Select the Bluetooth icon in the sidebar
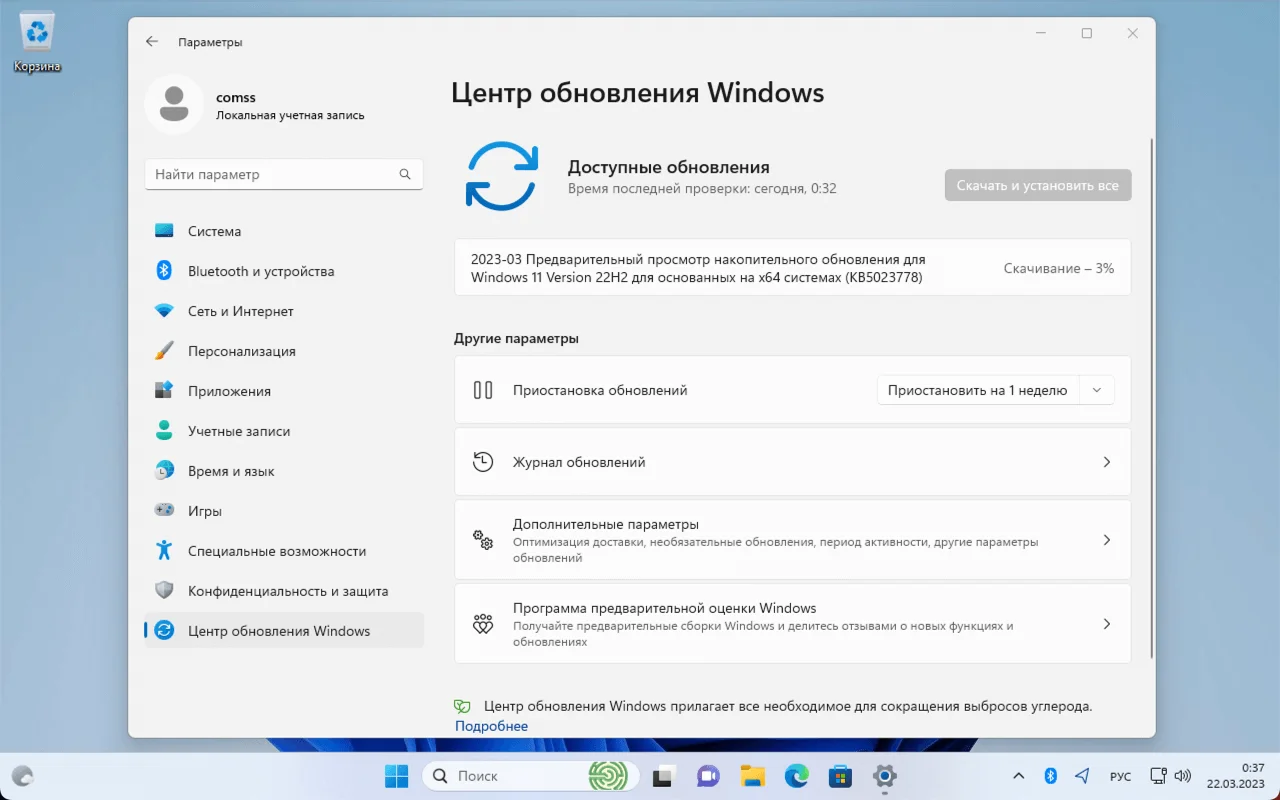This screenshot has height=800, width=1280. [x=164, y=271]
